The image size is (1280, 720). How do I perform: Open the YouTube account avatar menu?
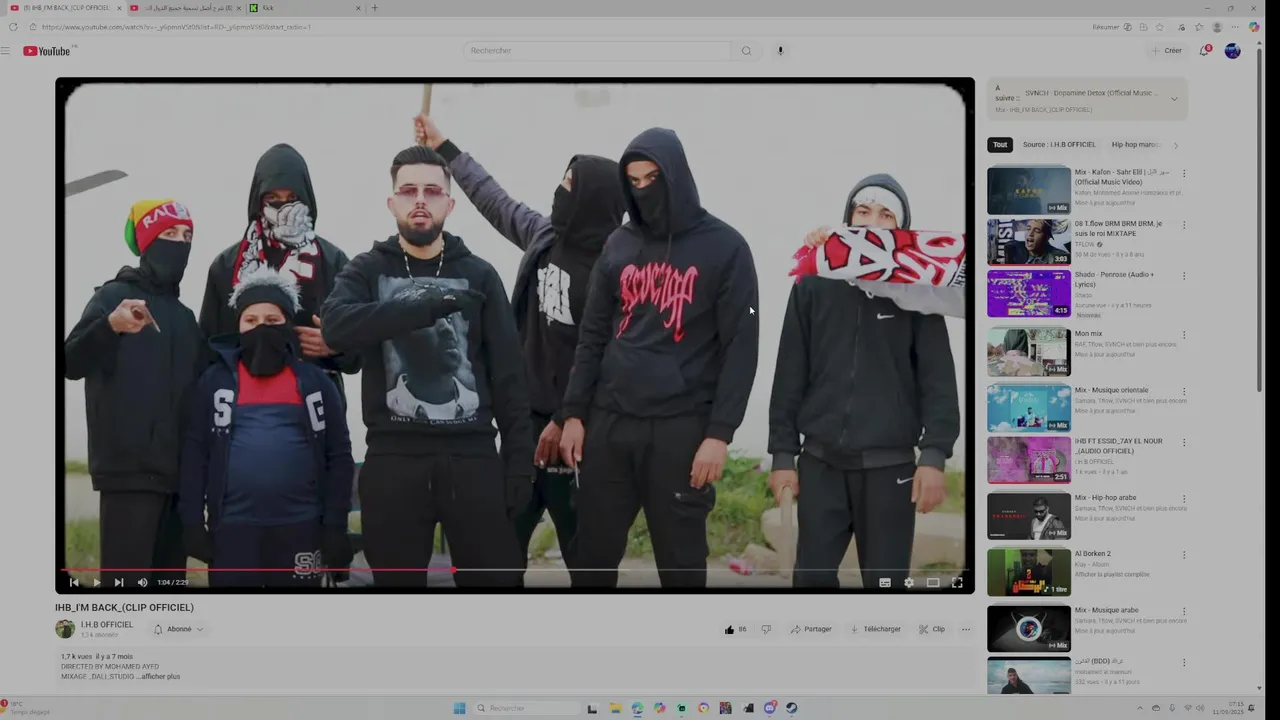click(1232, 51)
